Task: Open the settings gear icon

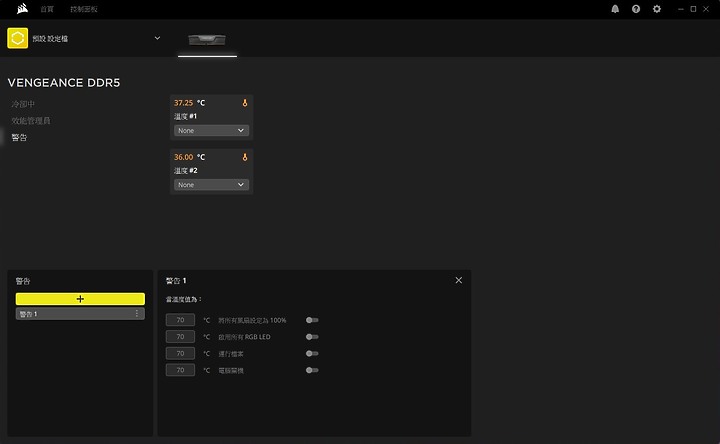Action: pyautogui.click(x=657, y=9)
